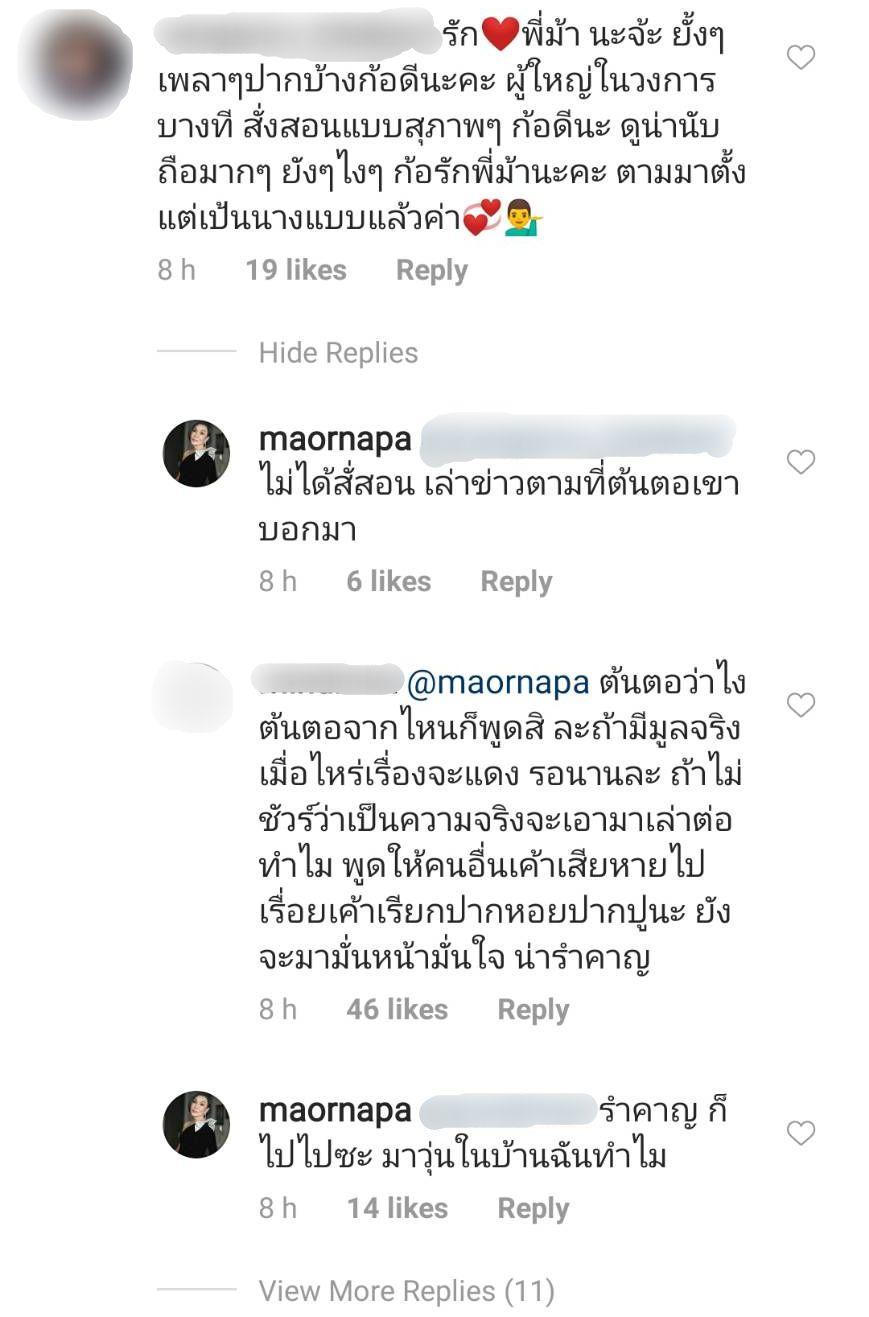Collapse thread with Hide Replies
The height and width of the screenshot is (1317, 869).
[338, 353]
